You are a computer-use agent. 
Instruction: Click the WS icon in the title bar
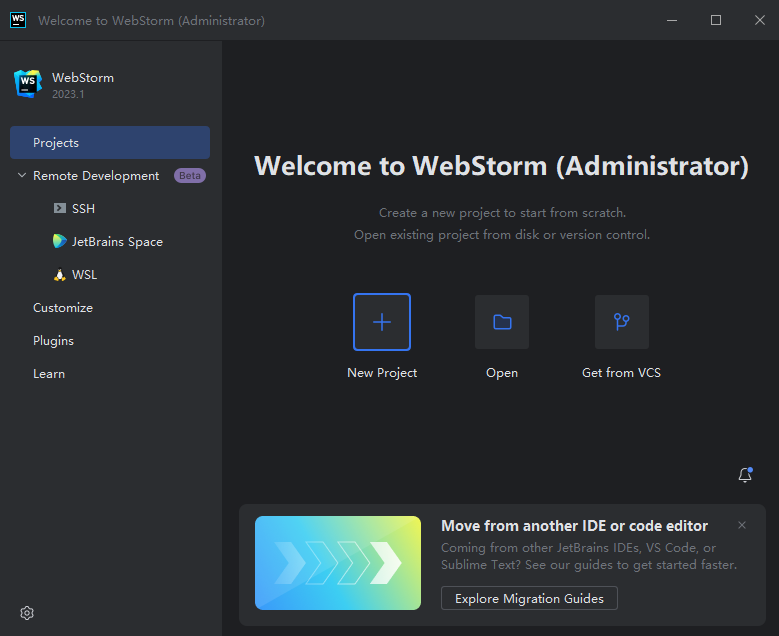[x=18, y=20]
